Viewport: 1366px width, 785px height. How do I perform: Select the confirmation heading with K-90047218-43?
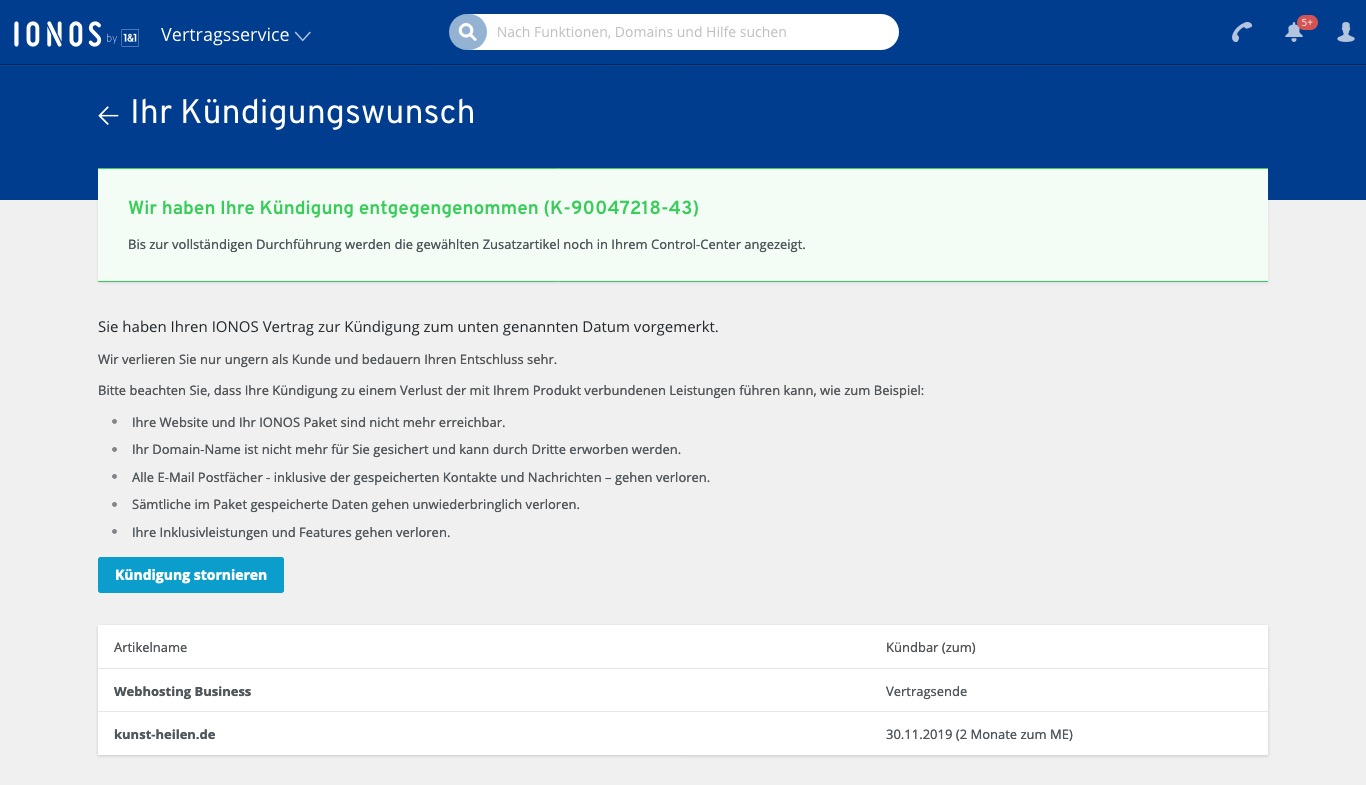point(413,208)
